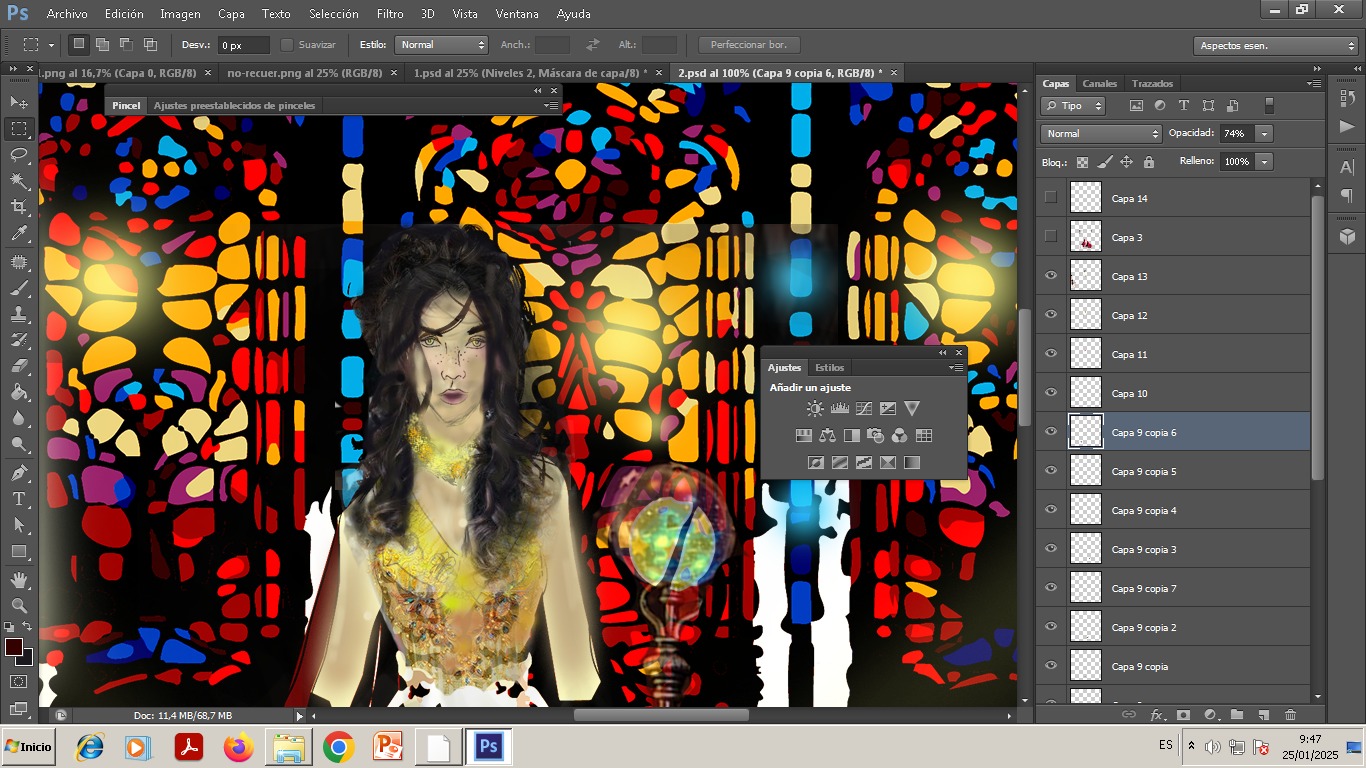The width and height of the screenshot is (1366, 768).
Task: Hide the Capa 12 layer
Action: pos(1050,315)
